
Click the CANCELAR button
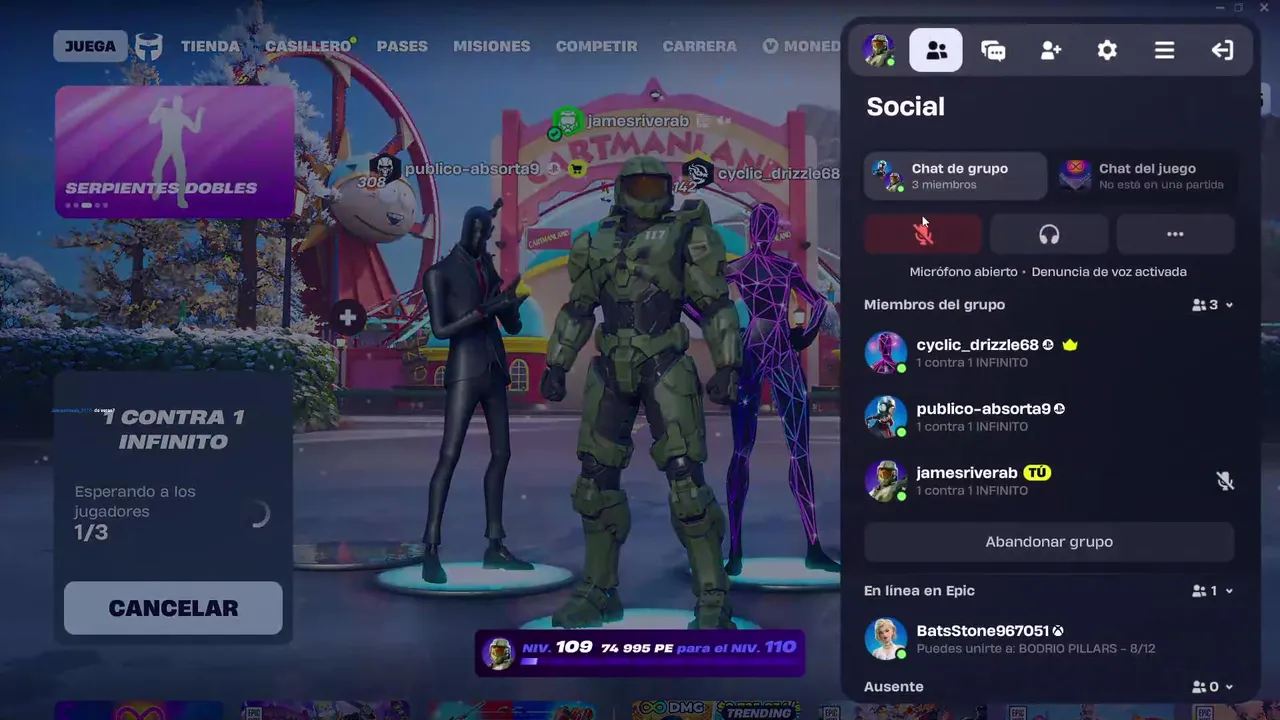[173, 608]
